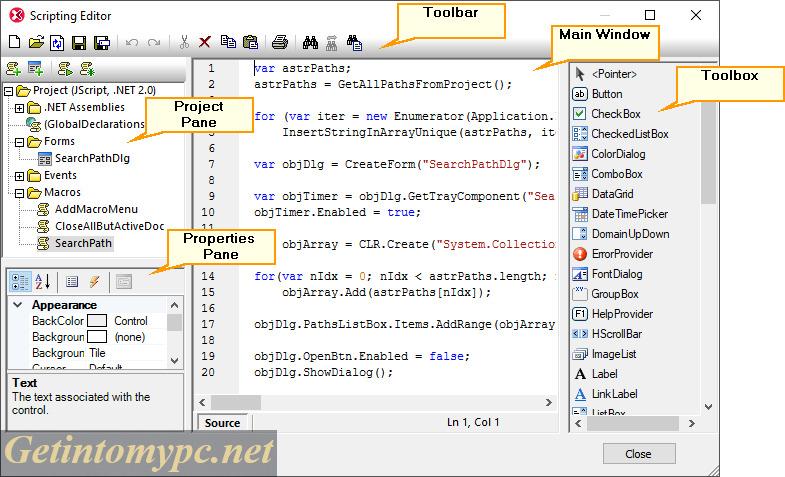Collapse the Appearance property category
The image size is (785, 477).
(17, 305)
